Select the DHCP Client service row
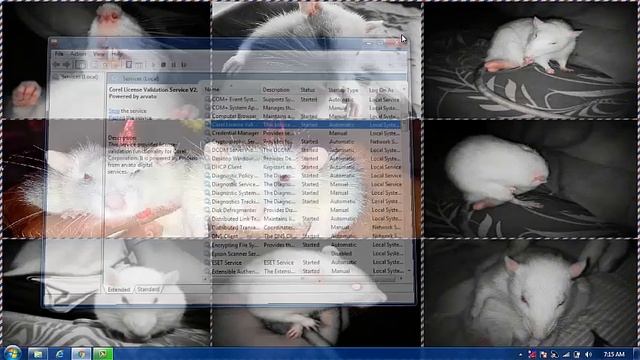The image size is (640, 360). tap(302, 167)
